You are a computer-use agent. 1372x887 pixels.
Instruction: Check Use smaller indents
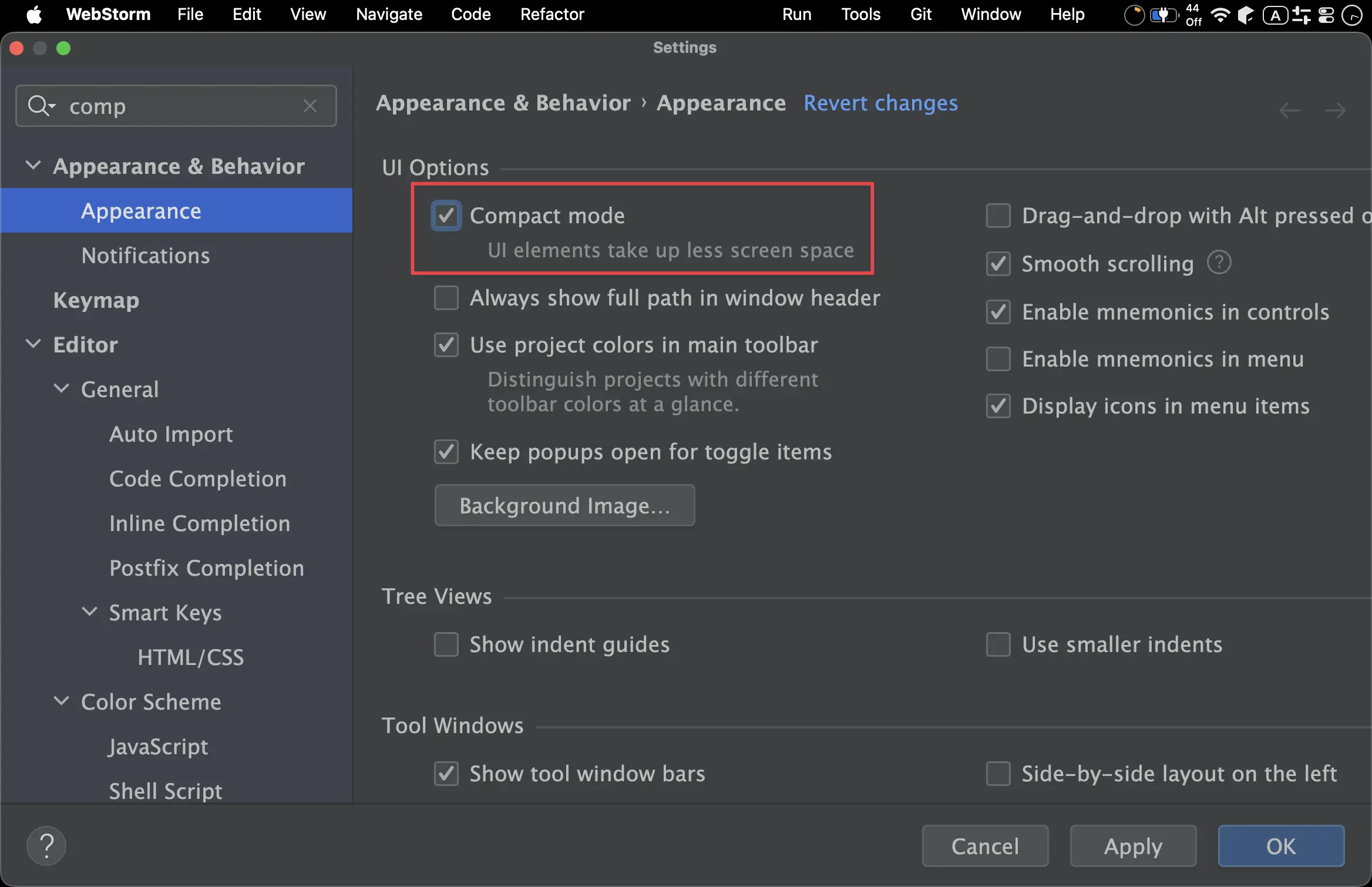pos(998,644)
